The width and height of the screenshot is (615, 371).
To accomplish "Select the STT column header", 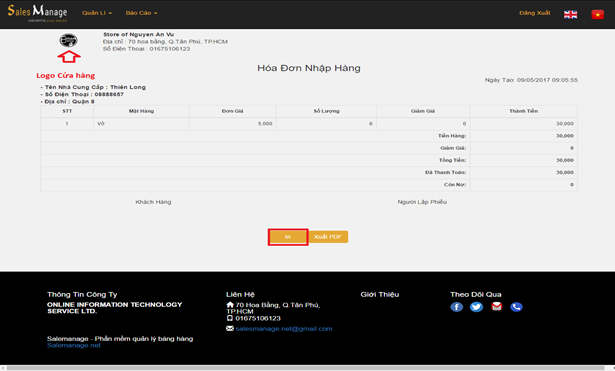I will pos(67,111).
